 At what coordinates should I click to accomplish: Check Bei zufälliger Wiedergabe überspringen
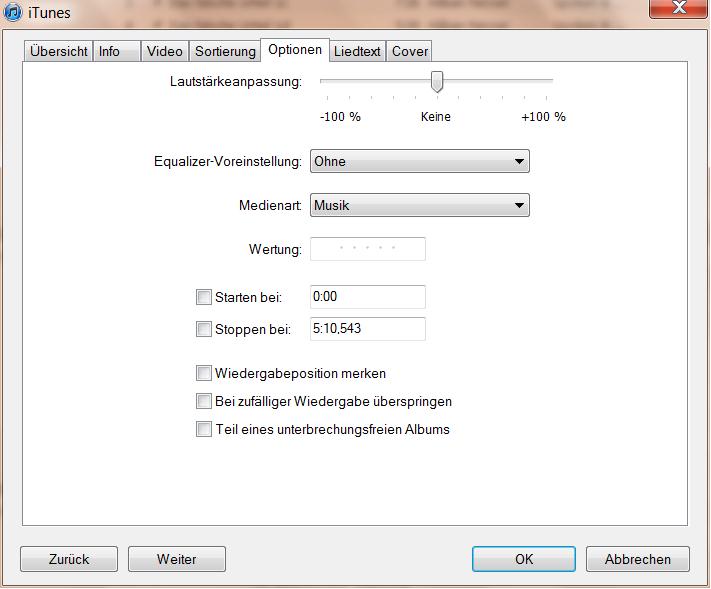(204, 401)
